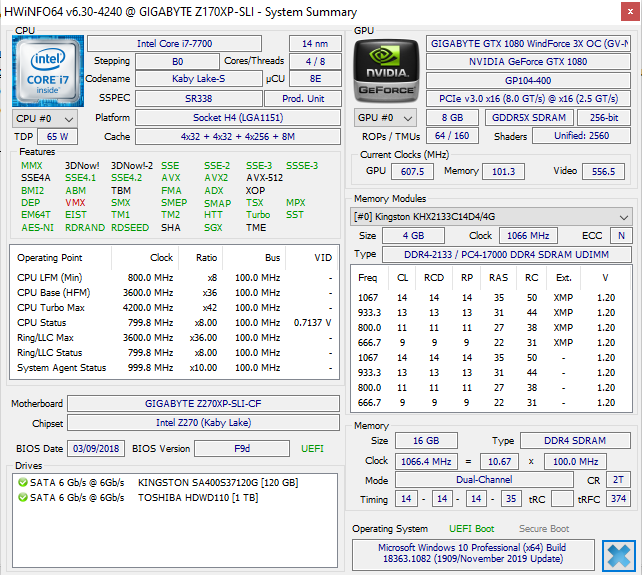Click the Socket H4 (LGA1151) platform field
The width and height of the screenshot is (642, 575).
238,118
